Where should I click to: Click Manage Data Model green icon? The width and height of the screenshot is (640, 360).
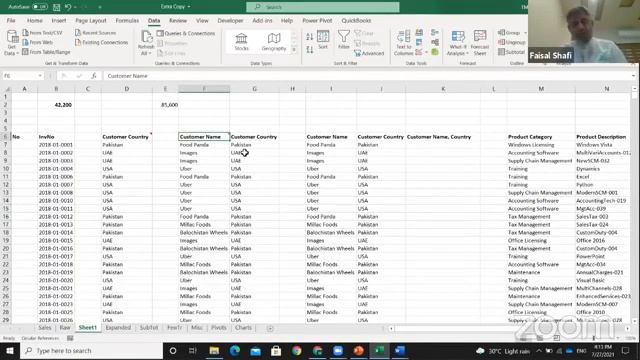click(435, 52)
